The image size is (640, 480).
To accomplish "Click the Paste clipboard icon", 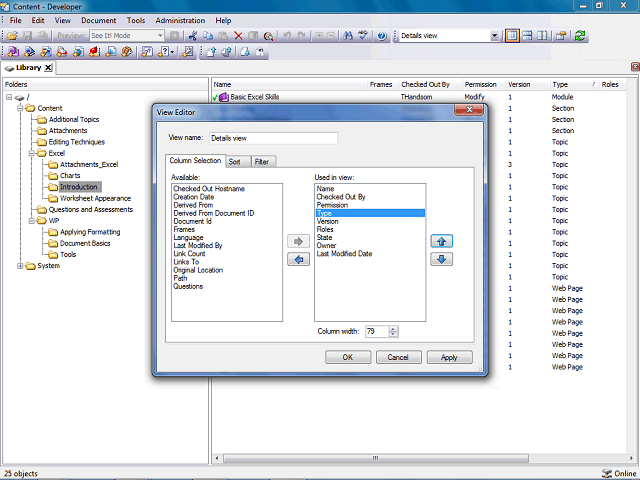I will tap(223, 36).
